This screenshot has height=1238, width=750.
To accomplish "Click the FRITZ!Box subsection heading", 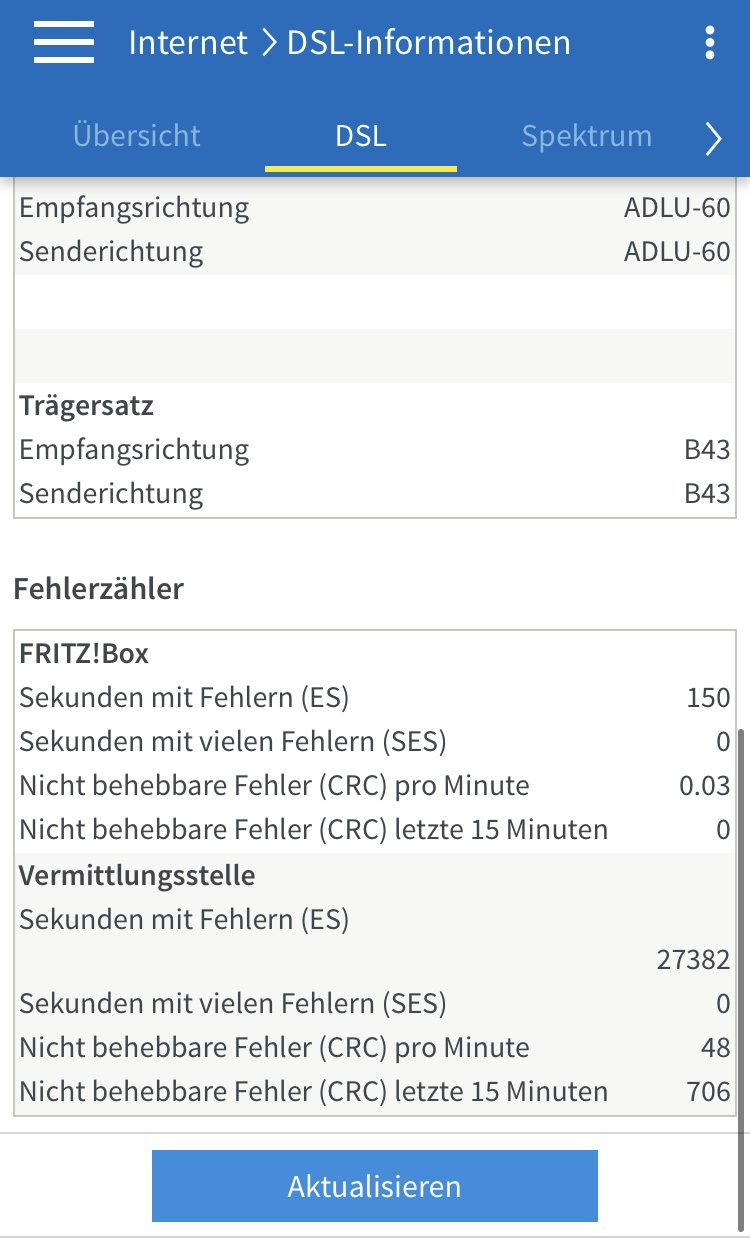I will coord(84,654).
